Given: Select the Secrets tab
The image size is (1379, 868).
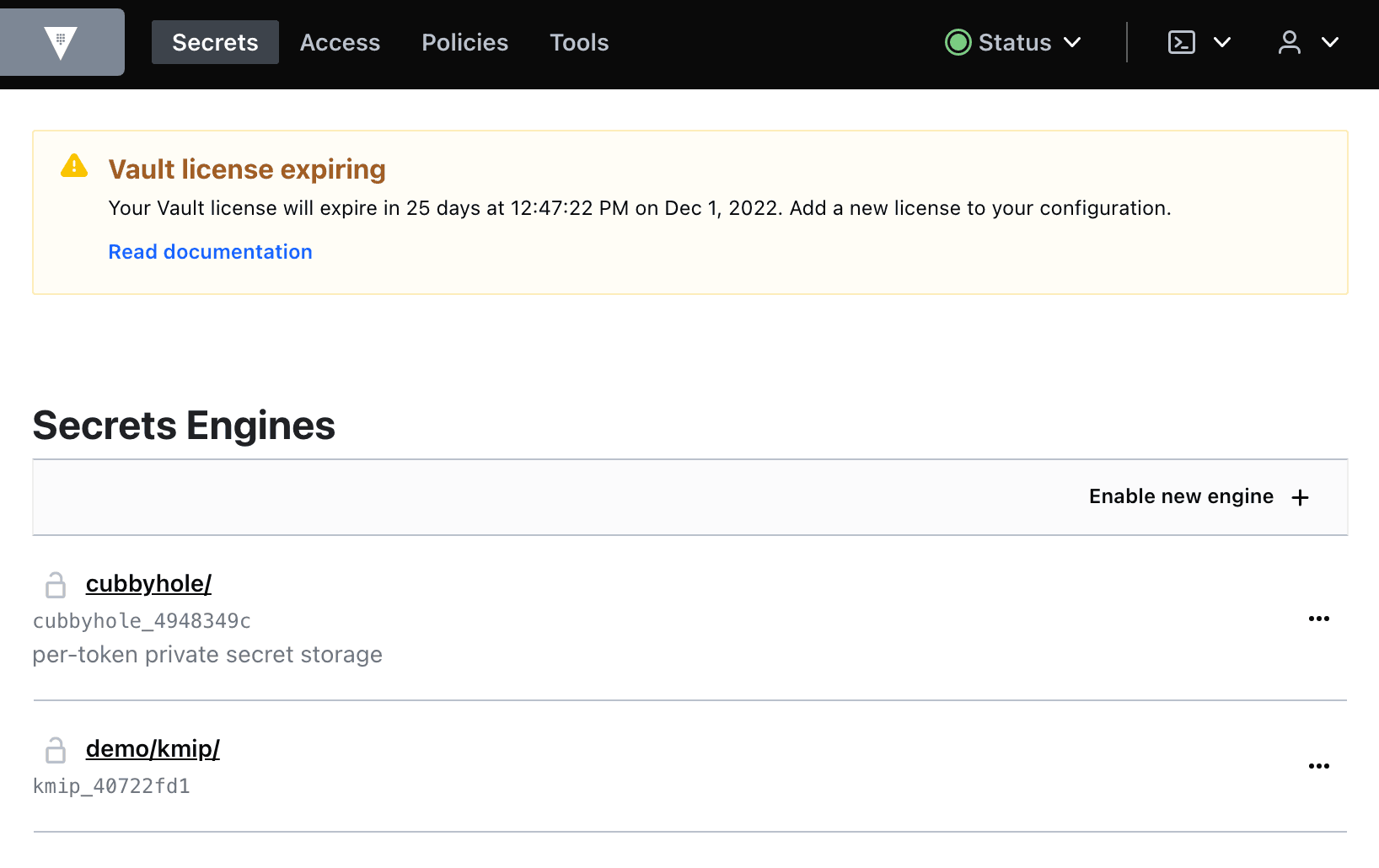Looking at the screenshot, I should pyautogui.click(x=215, y=42).
